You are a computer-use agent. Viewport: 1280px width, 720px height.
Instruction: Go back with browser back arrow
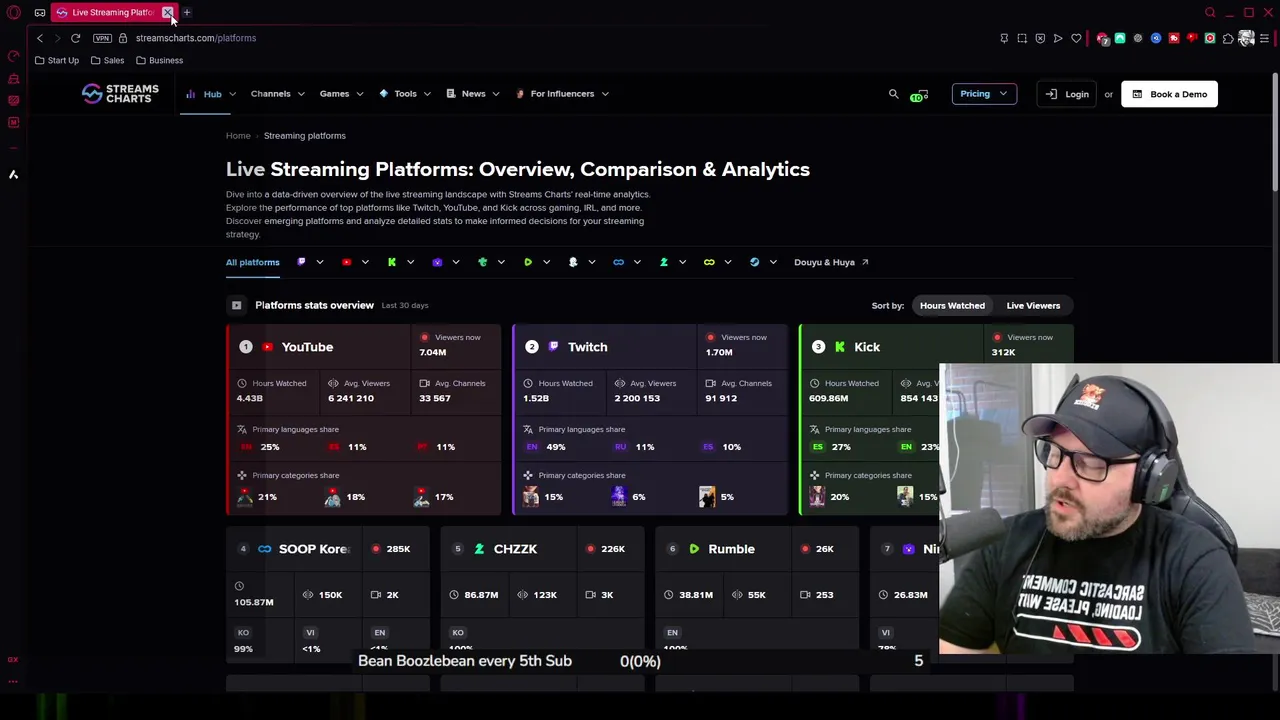pos(40,38)
